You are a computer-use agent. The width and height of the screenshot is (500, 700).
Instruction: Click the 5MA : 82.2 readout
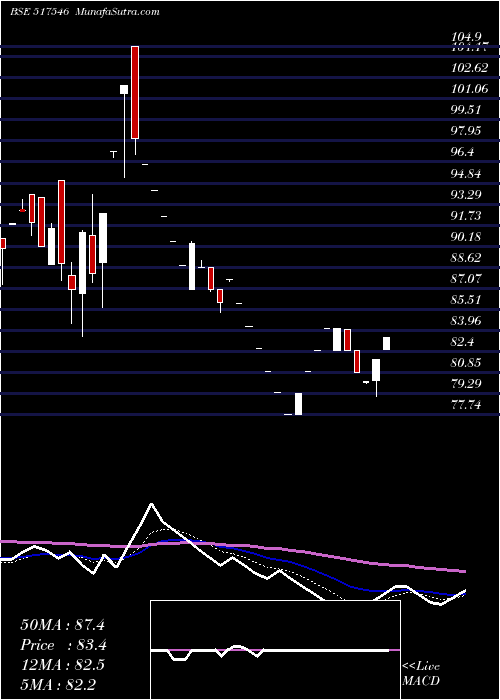pos(58,684)
